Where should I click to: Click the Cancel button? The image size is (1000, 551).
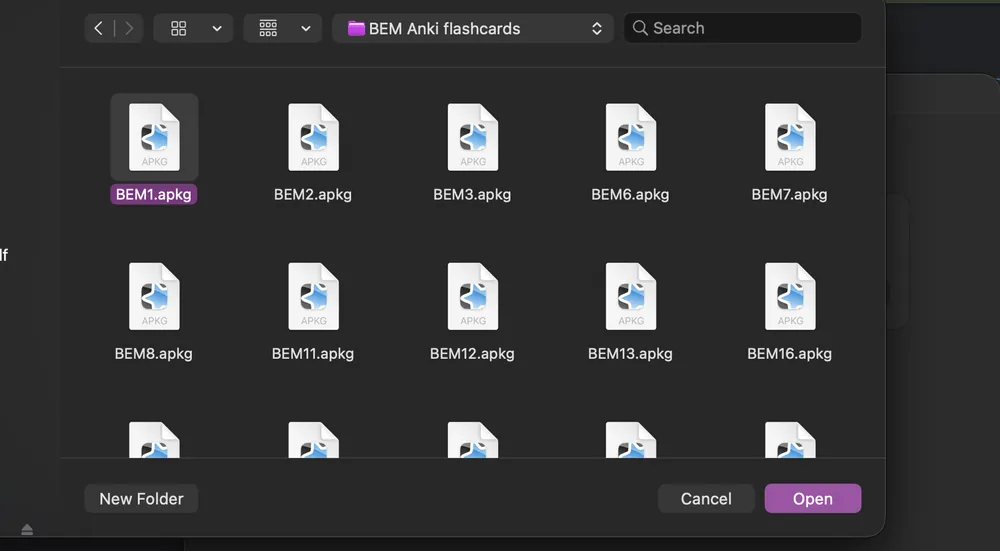tap(706, 499)
